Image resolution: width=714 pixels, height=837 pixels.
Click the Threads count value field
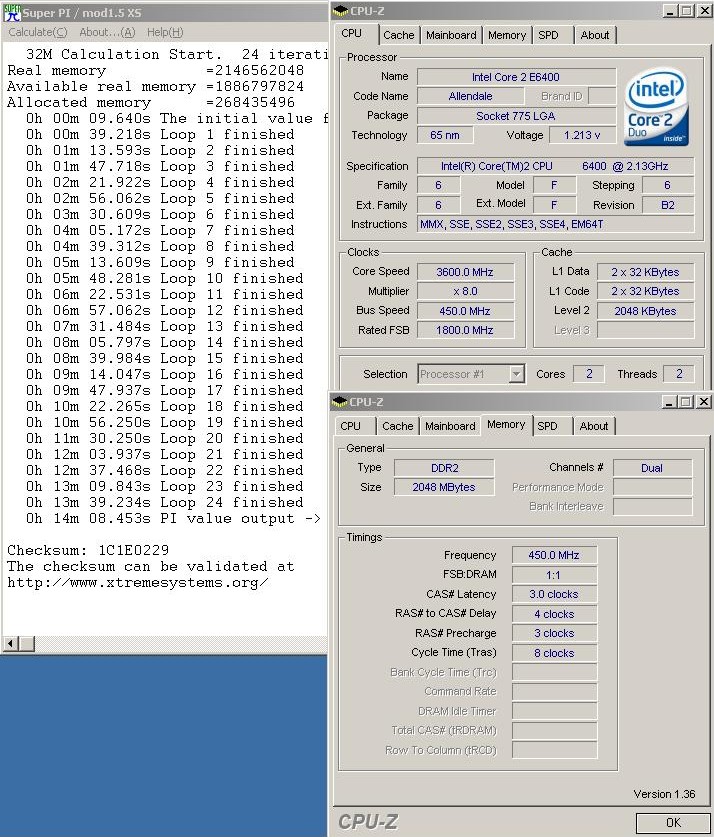pyautogui.click(x=679, y=374)
